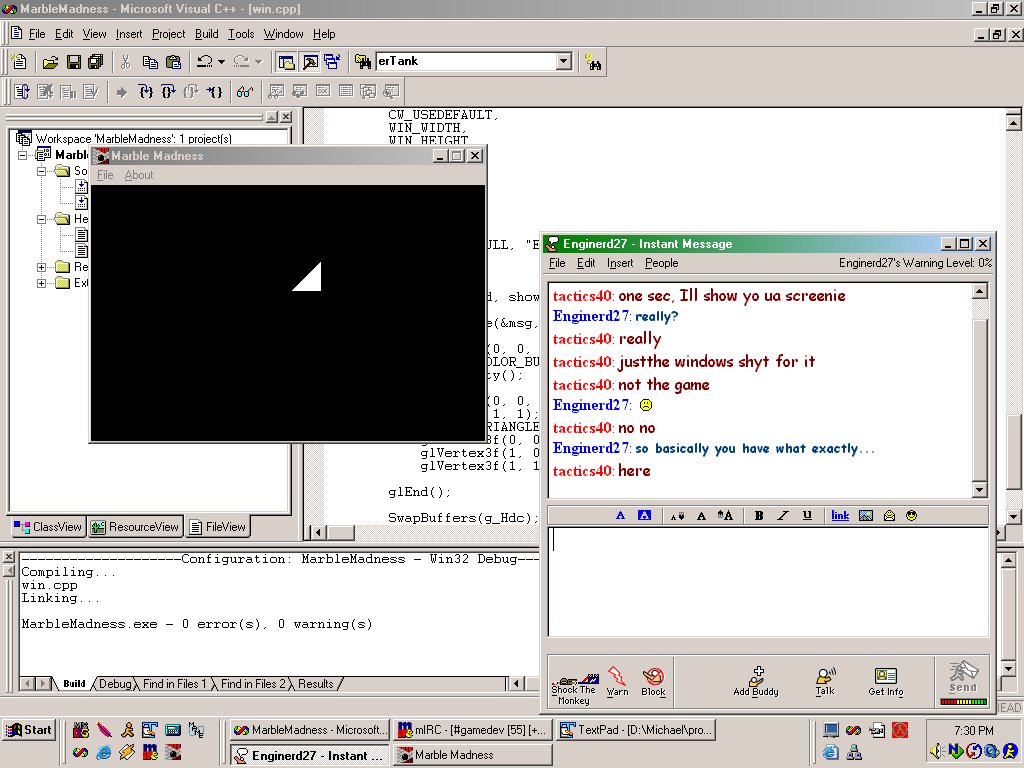Image resolution: width=1024 pixels, height=768 pixels.
Task: Pick the IM background color A icon
Action: pos(644,516)
